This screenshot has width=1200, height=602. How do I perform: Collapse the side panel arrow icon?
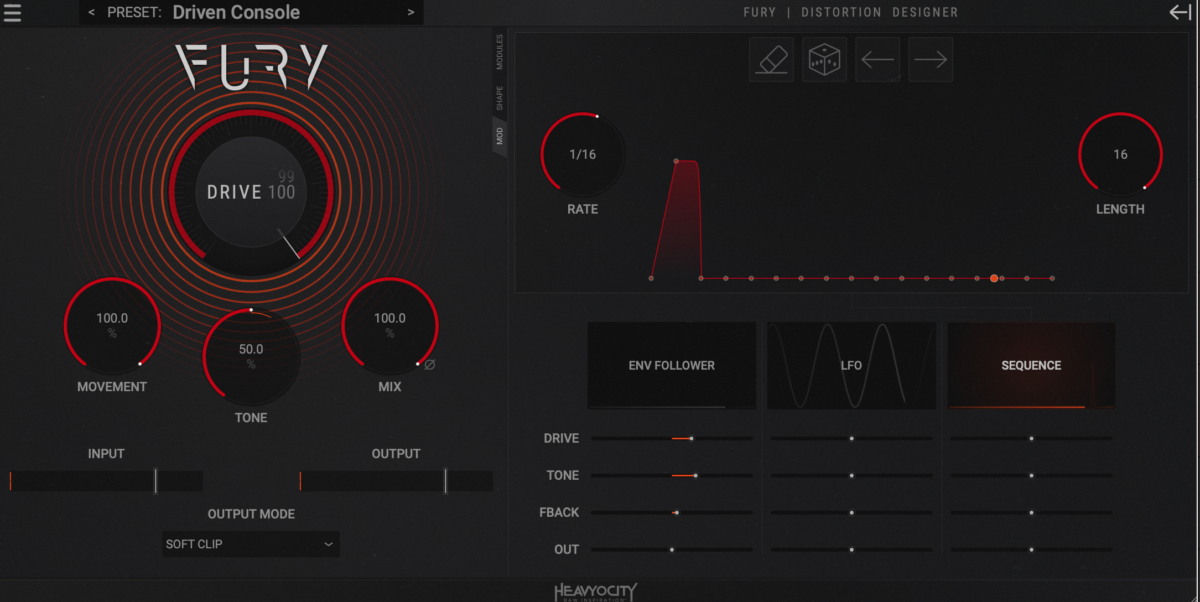click(1180, 12)
